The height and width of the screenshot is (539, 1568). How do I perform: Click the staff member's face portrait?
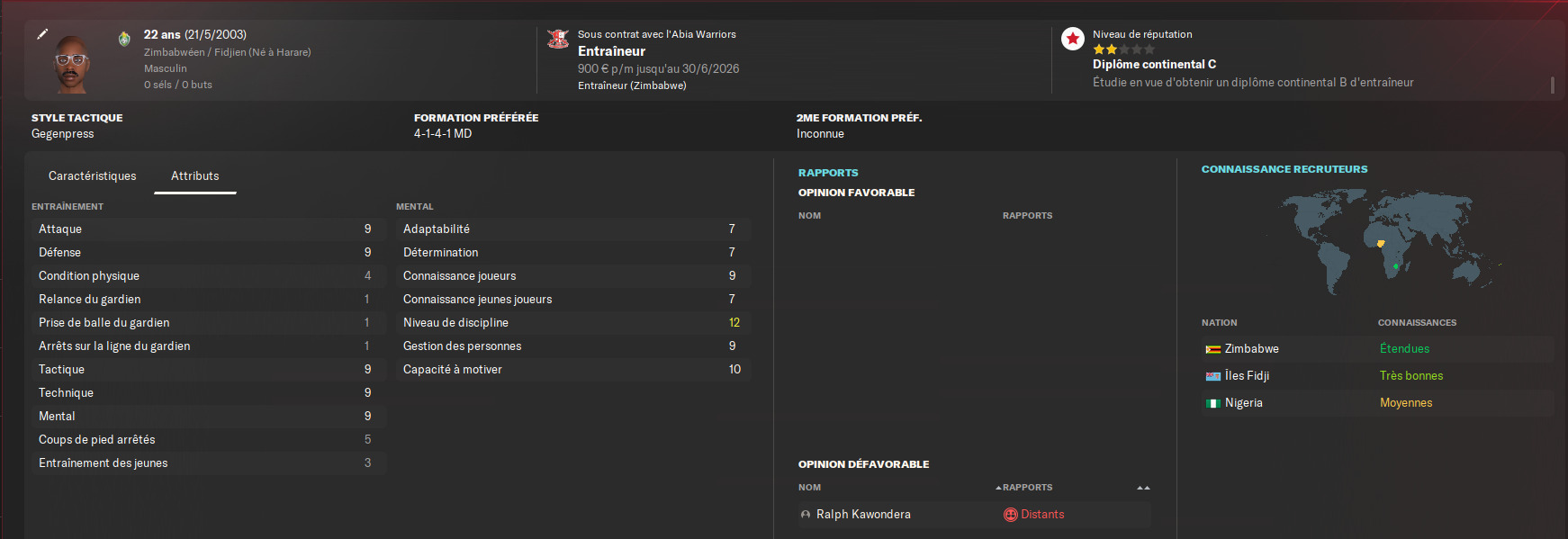[x=72, y=64]
